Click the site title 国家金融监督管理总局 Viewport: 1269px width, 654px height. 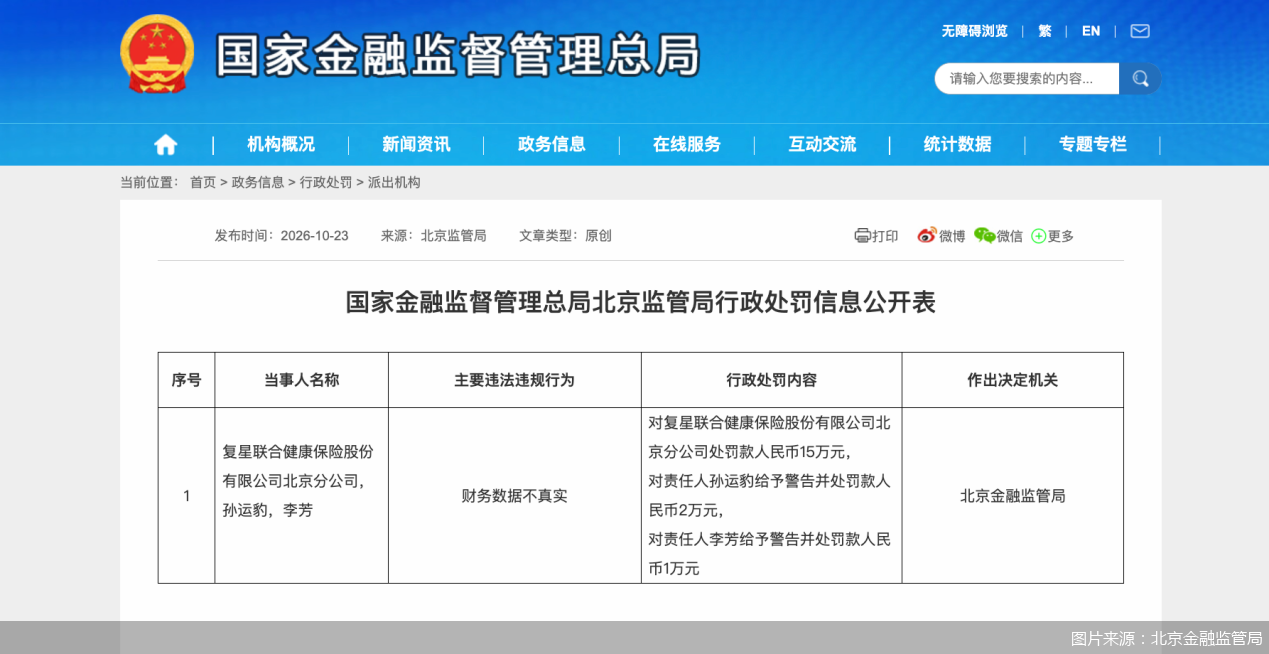click(x=458, y=55)
